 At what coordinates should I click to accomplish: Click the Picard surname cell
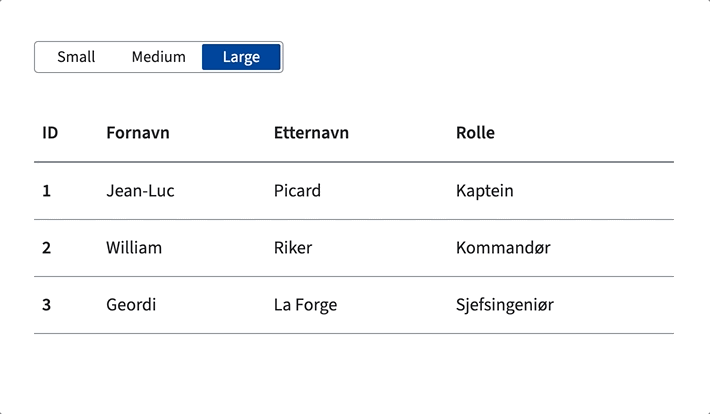click(x=297, y=190)
